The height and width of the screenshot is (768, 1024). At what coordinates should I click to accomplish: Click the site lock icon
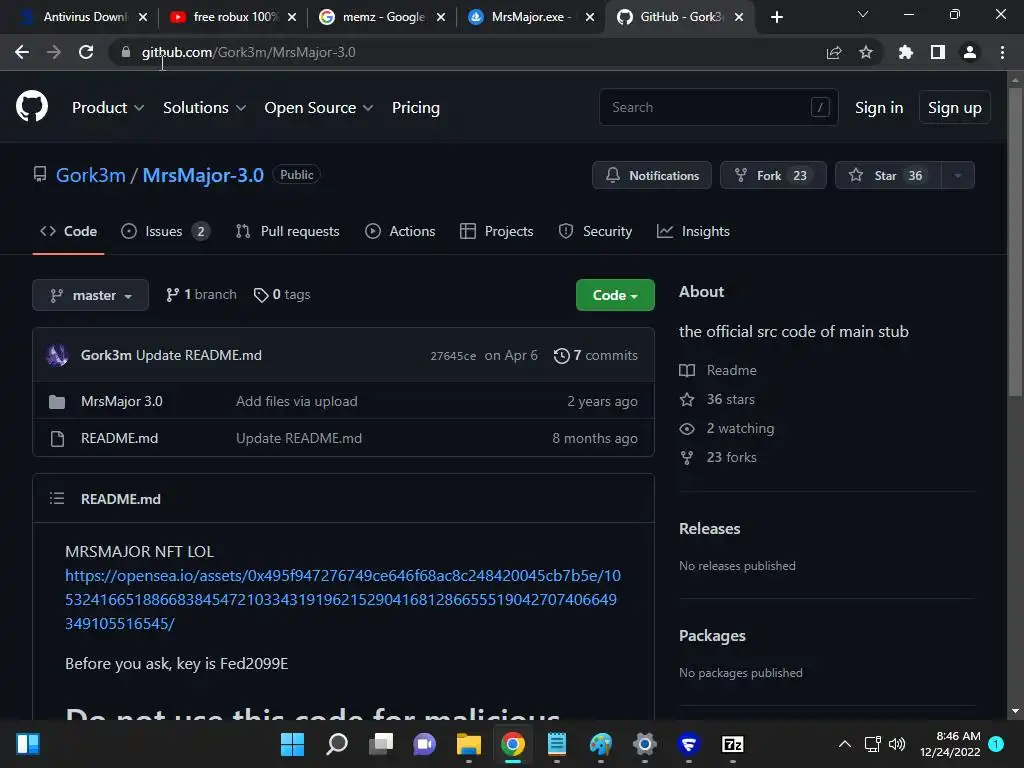click(x=126, y=52)
